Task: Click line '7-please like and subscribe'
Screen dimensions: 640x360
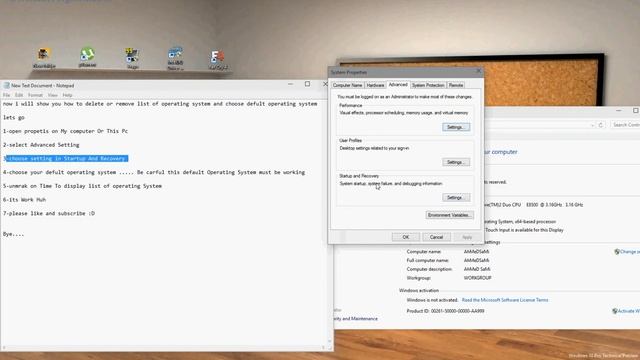Action: point(49,213)
